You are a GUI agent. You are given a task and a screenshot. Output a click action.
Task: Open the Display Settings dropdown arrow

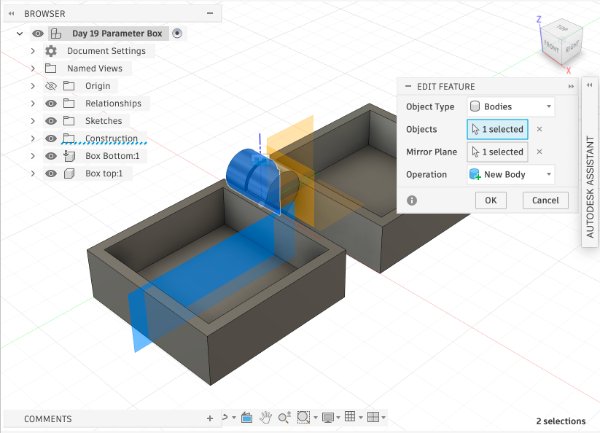338,417
